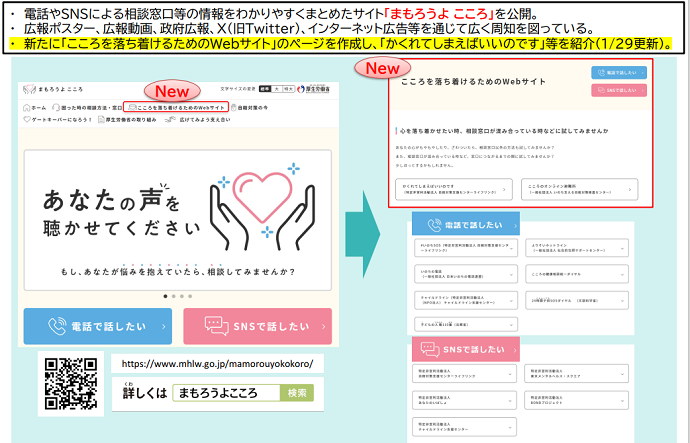
Task: Open こころを落ち着けるためのWebサイト menu item
Action: point(176,107)
